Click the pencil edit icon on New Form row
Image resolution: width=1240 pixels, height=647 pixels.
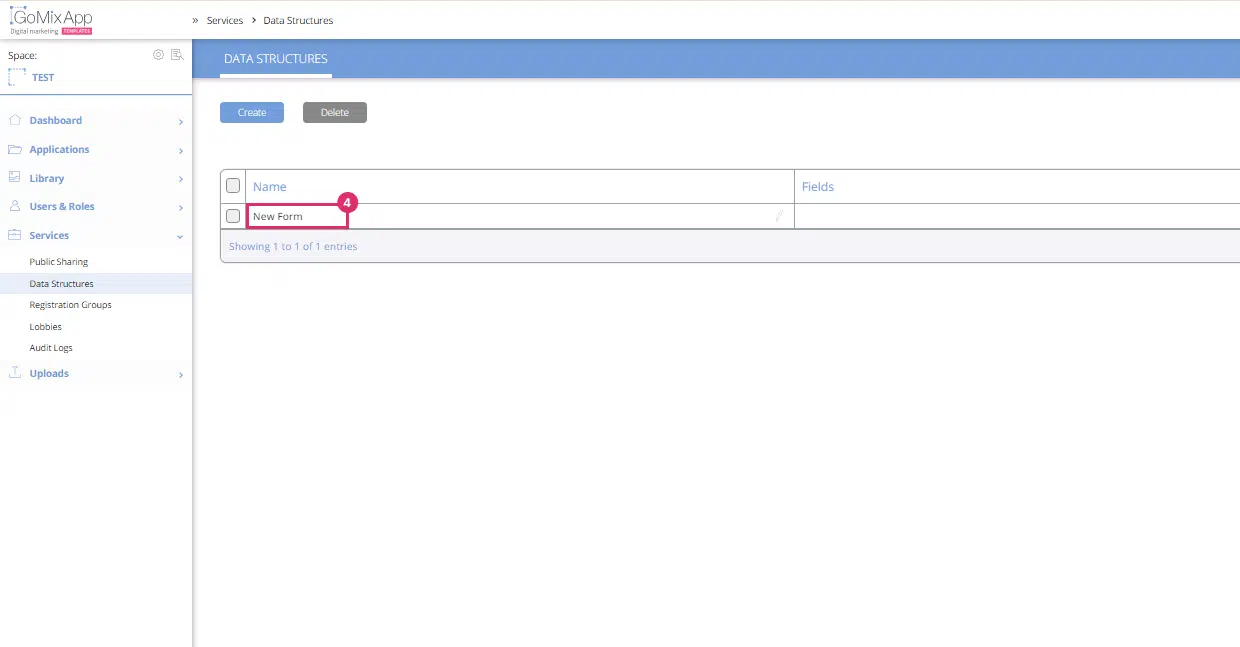click(x=779, y=216)
